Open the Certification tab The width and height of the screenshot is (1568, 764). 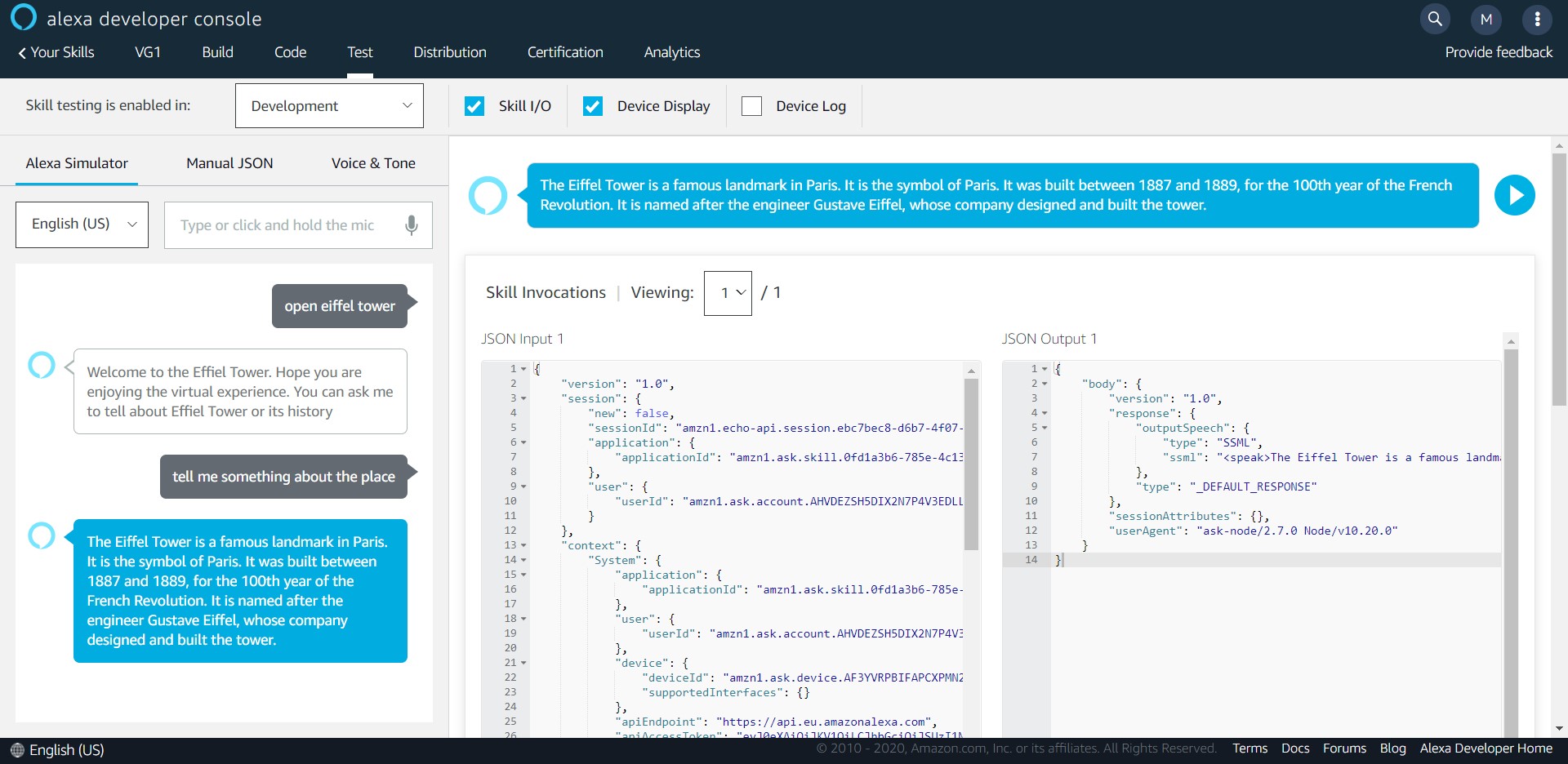565,52
